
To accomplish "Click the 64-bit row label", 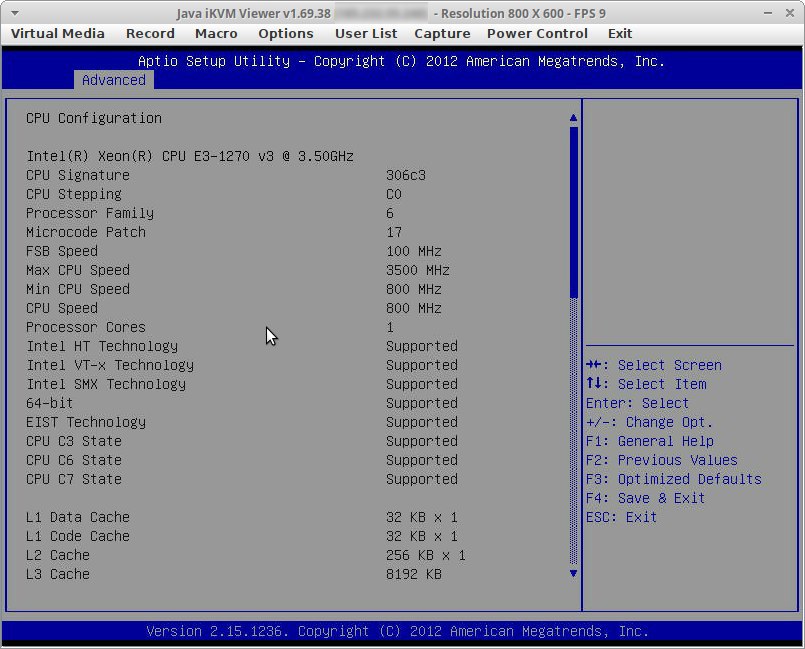I will pos(49,403).
